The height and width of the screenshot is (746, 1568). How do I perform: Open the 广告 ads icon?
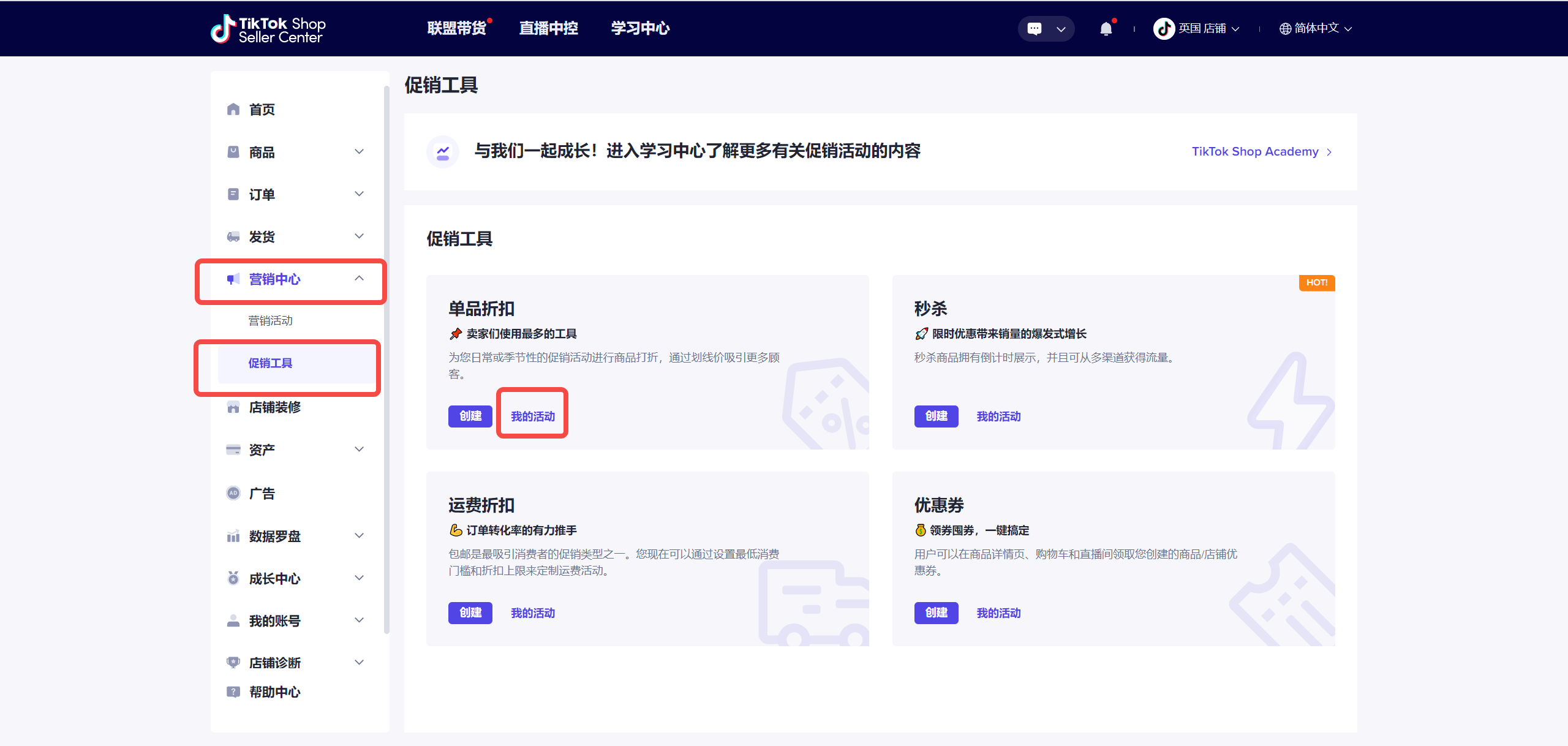233,493
